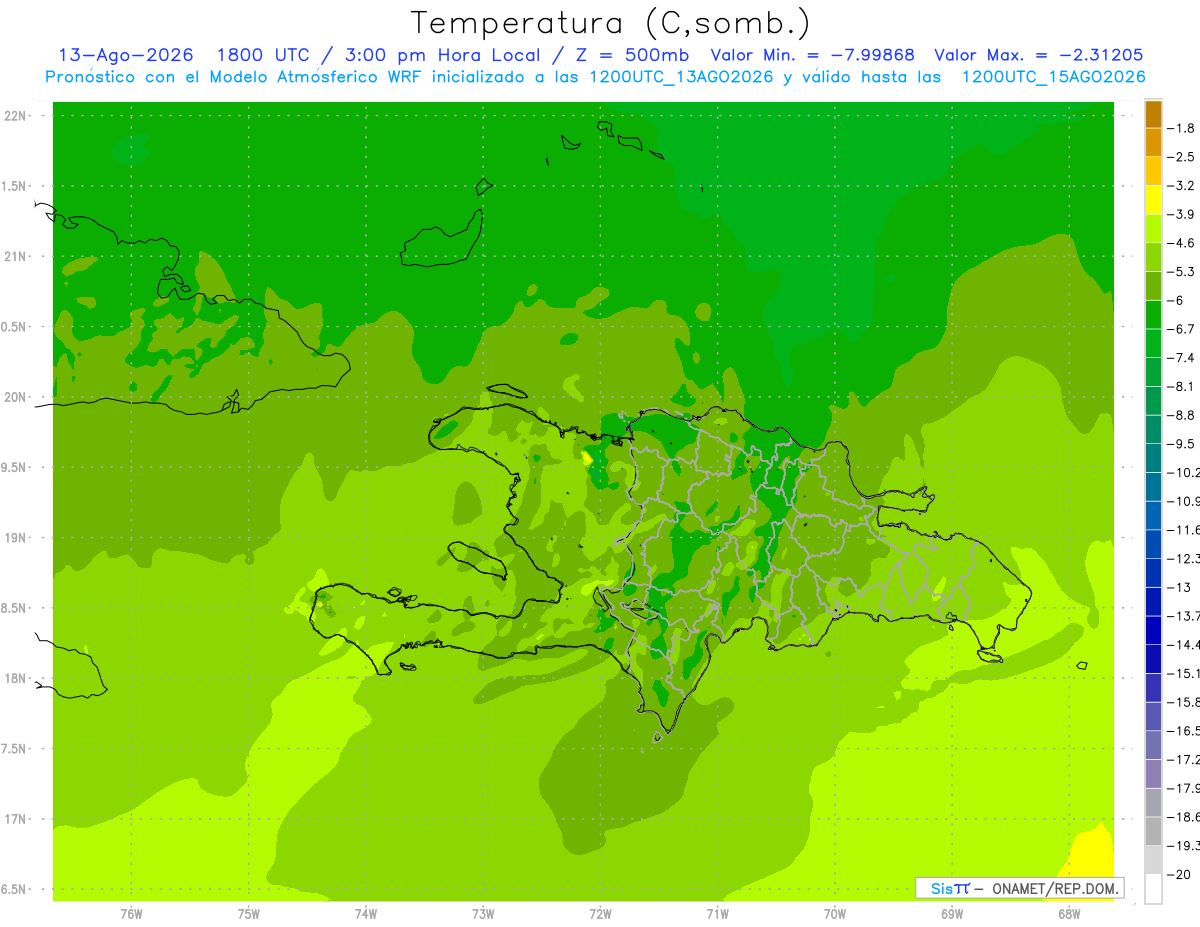Select the date text "13-Ago-2026"
Viewport: 1200px width, 927px height.
tap(126, 55)
